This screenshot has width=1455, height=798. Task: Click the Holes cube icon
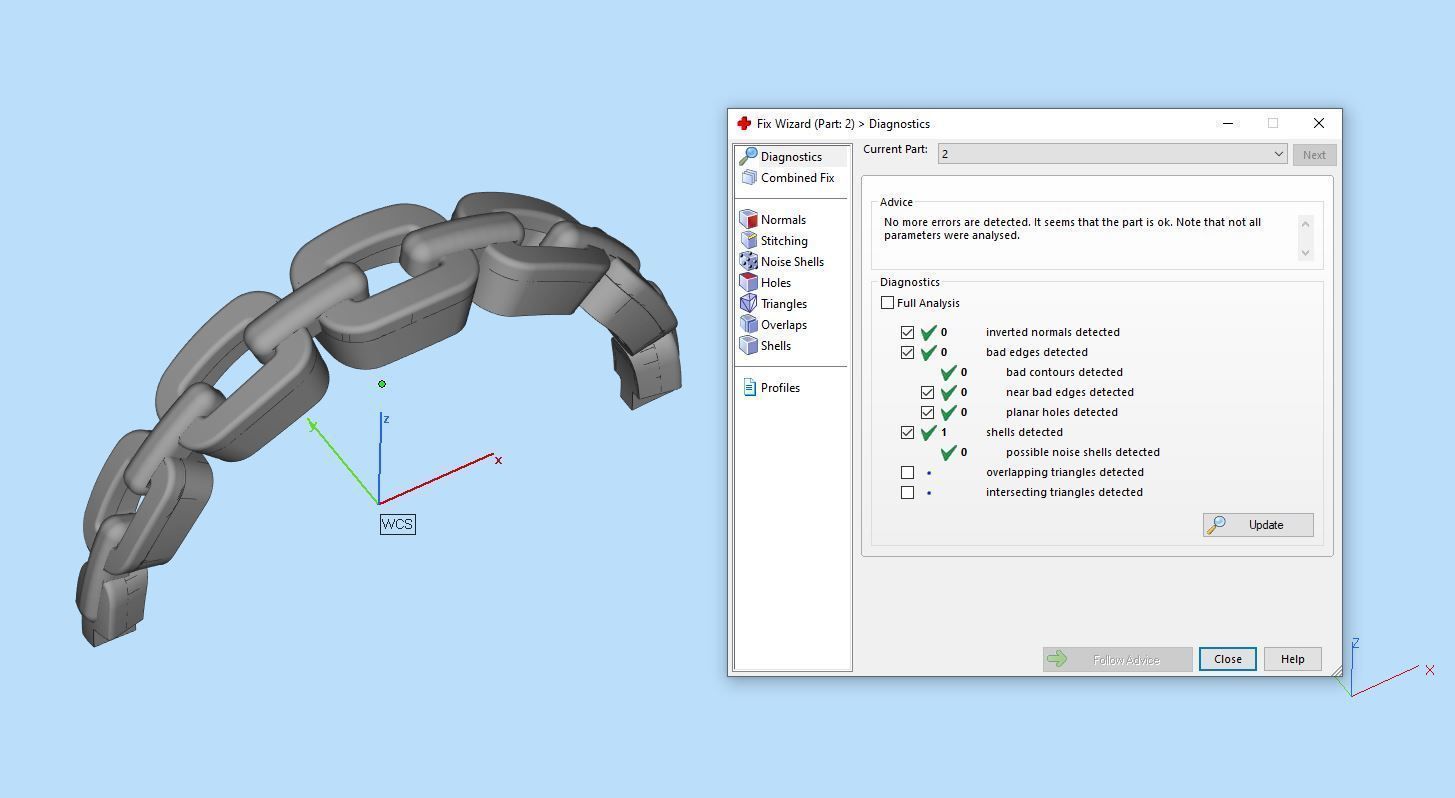pos(748,283)
